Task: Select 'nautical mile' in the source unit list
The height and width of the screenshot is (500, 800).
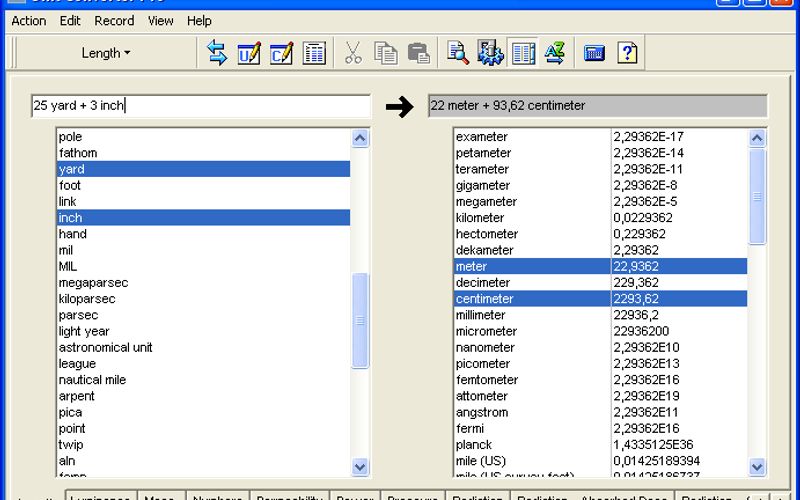Action: tap(93, 380)
